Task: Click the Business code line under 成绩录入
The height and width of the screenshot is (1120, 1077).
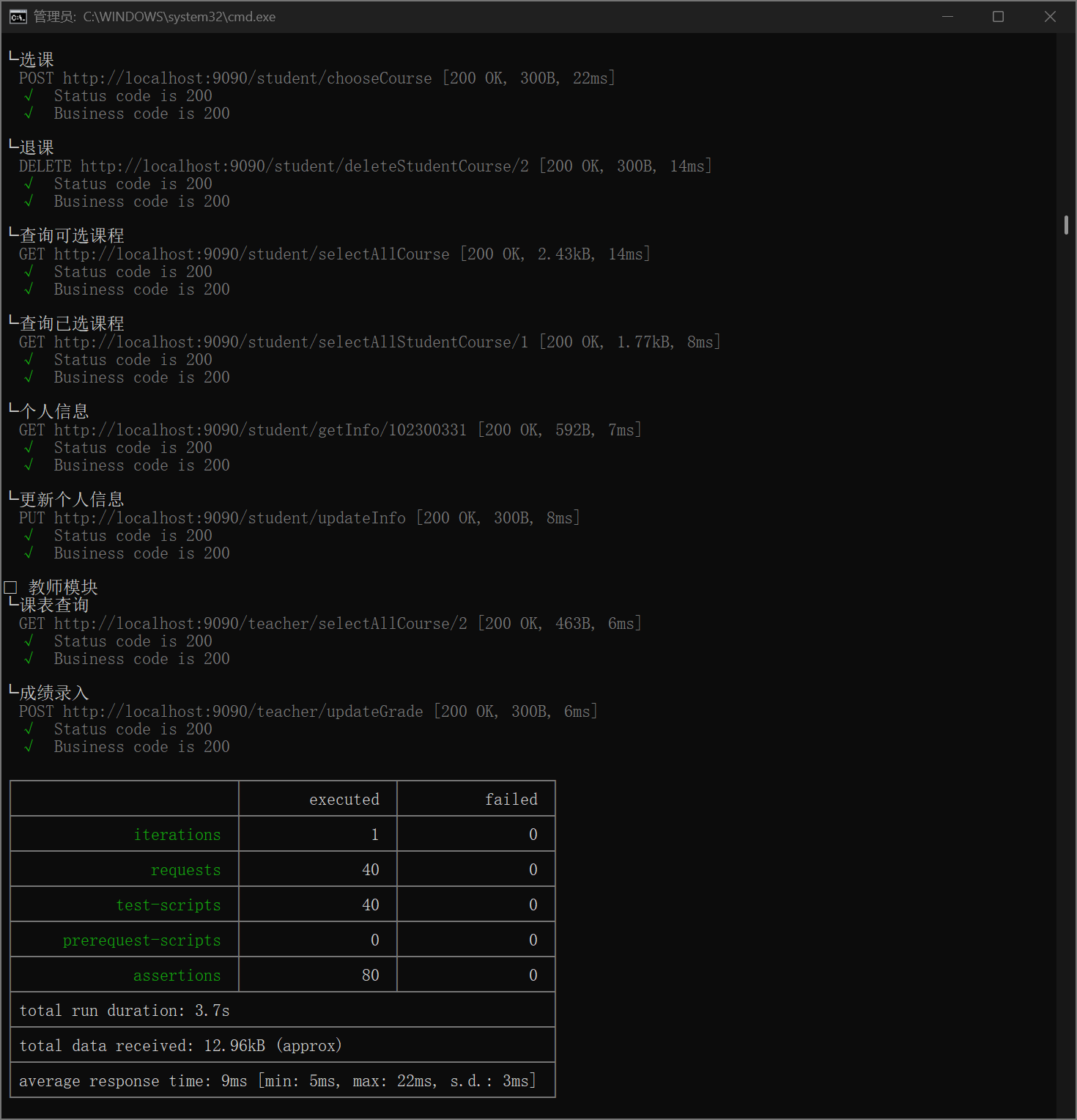Action: 142,746
